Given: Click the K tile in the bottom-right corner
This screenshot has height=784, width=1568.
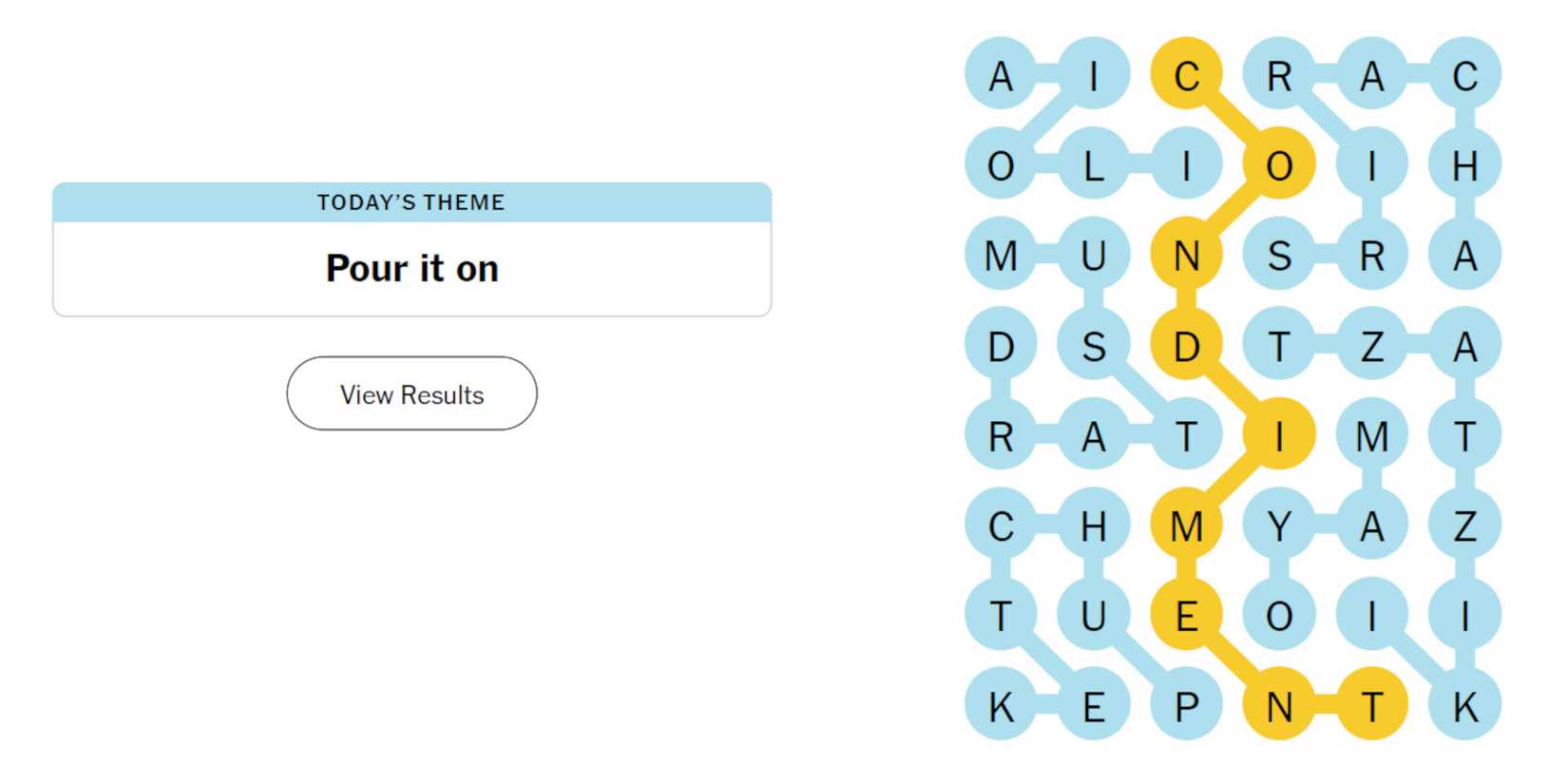Looking at the screenshot, I should point(1466,705).
